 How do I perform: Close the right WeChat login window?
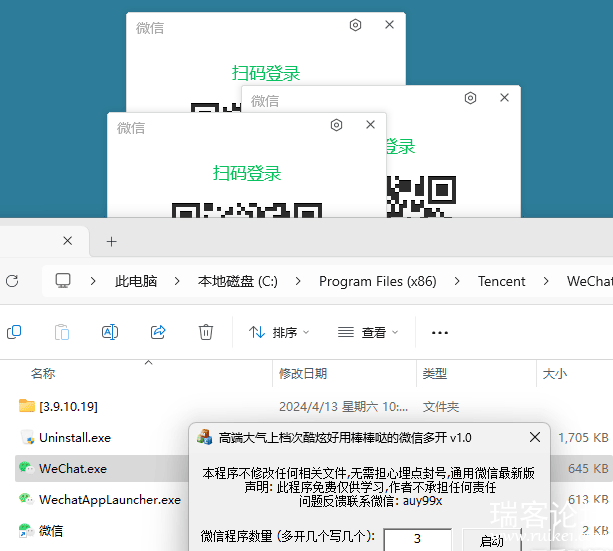(504, 97)
